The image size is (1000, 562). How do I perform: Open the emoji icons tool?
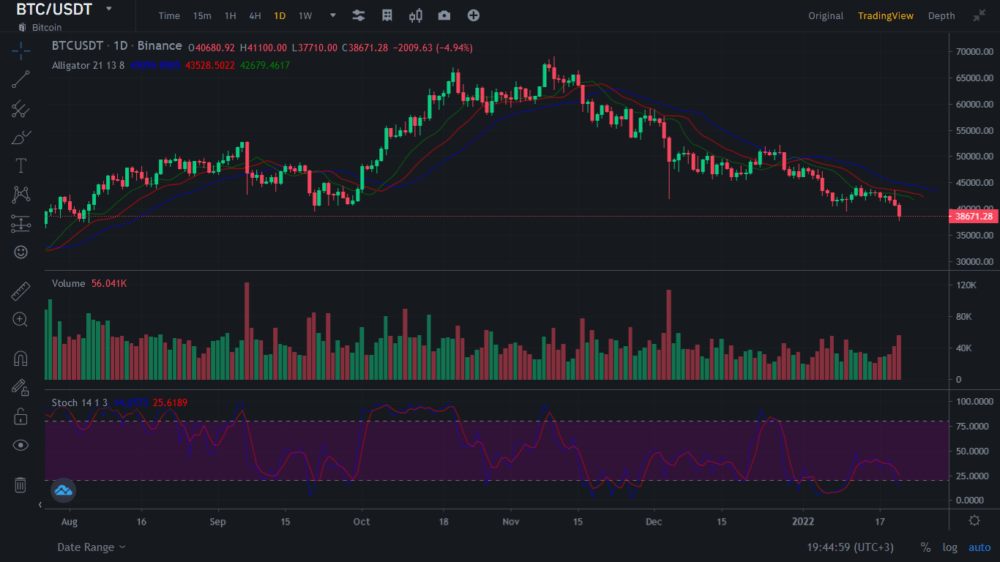click(21, 252)
